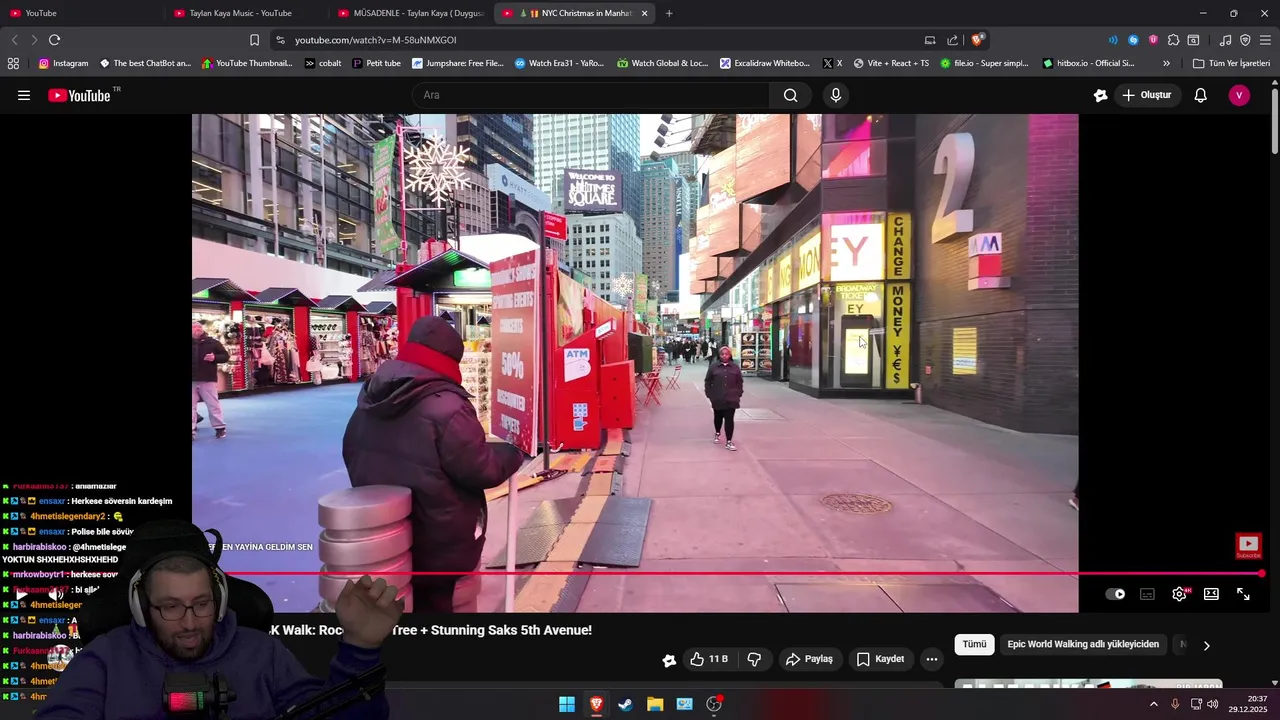Open file.io bookmark

(x=984, y=63)
